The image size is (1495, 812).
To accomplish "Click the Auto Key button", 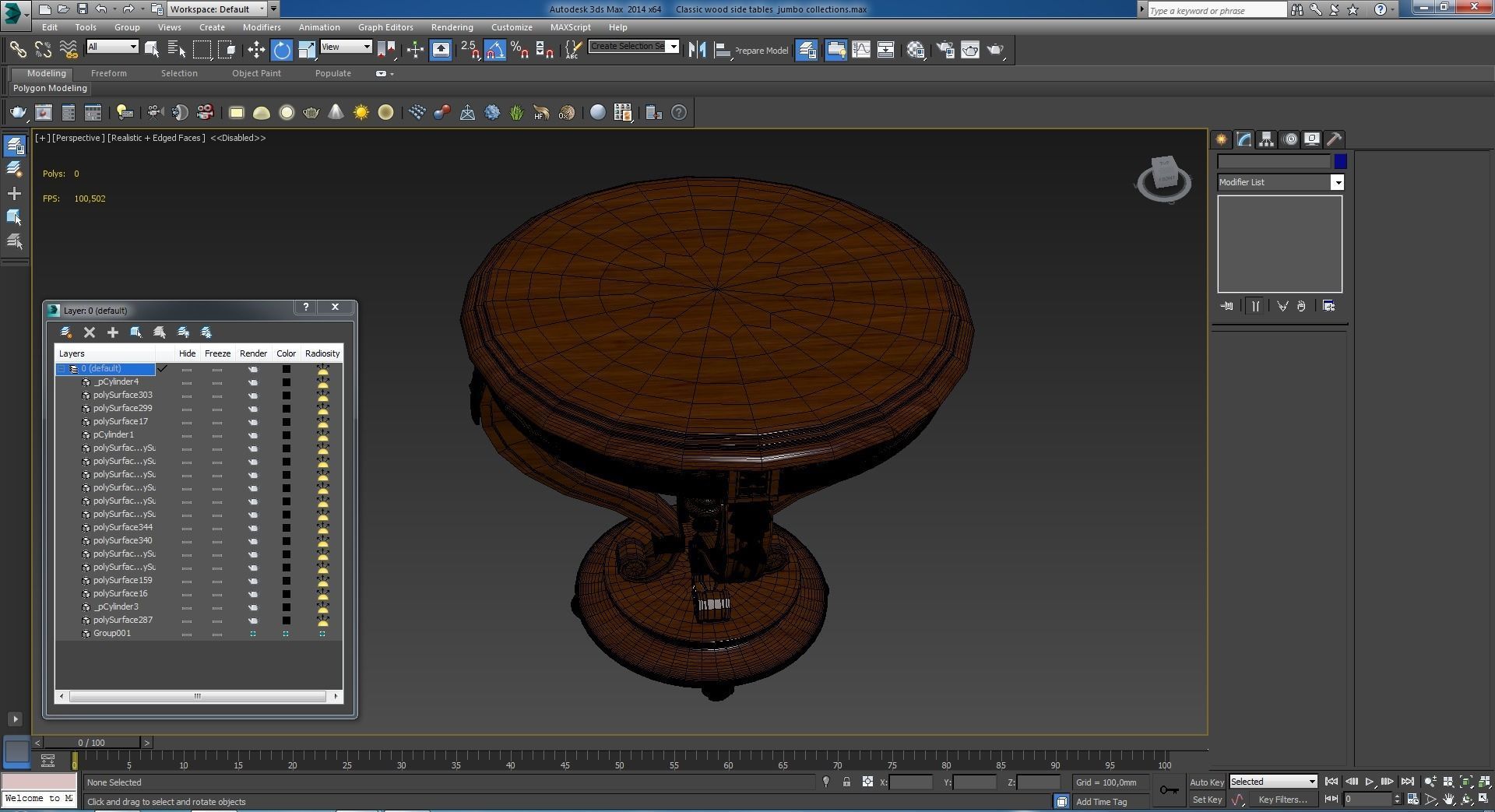I will 1207,782.
